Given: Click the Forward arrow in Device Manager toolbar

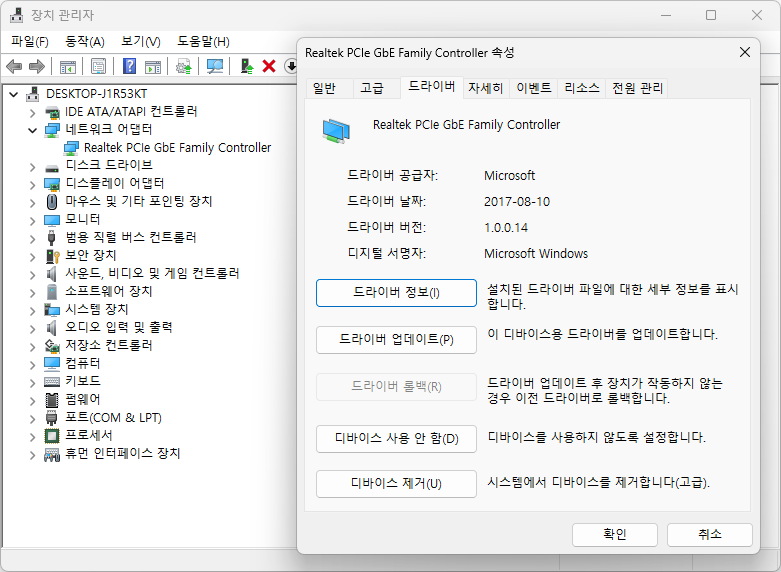Looking at the screenshot, I should [x=37, y=66].
